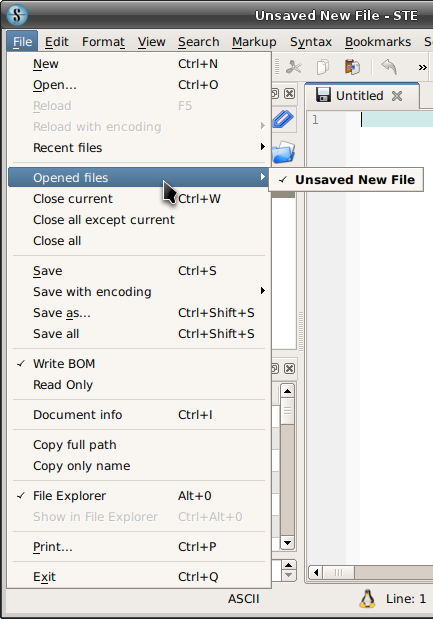Click line number 1 in the editor gutter
The width and height of the screenshot is (433, 619).
click(x=315, y=120)
